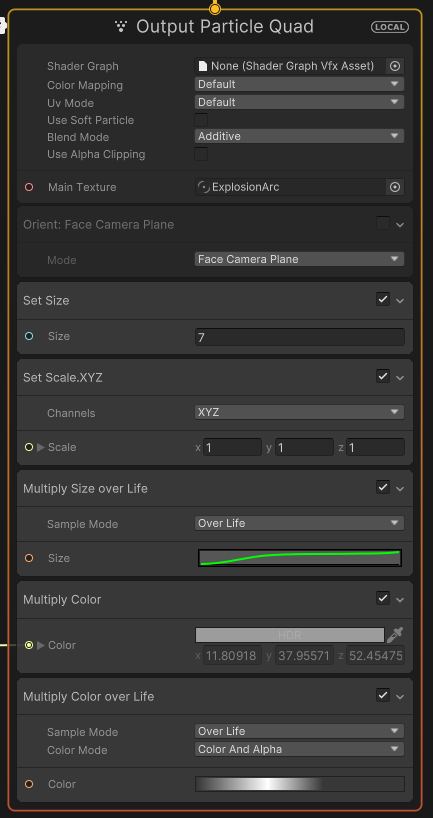Enable the Use Alpha Clipping checkbox
The width and height of the screenshot is (433, 818).
coord(201,154)
